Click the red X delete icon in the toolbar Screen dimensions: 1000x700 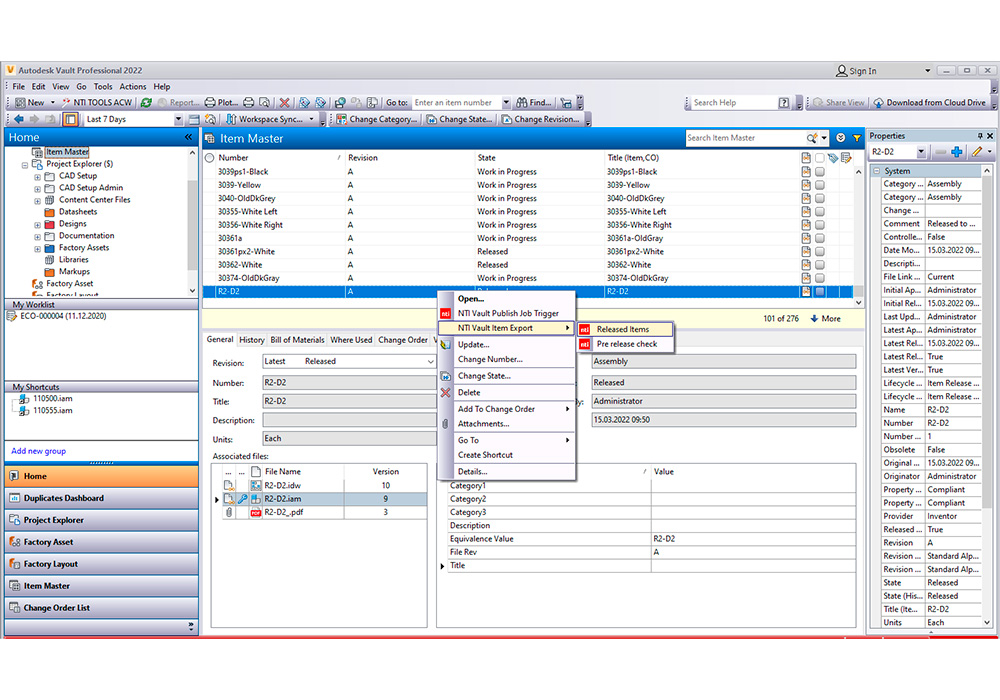pos(284,103)
